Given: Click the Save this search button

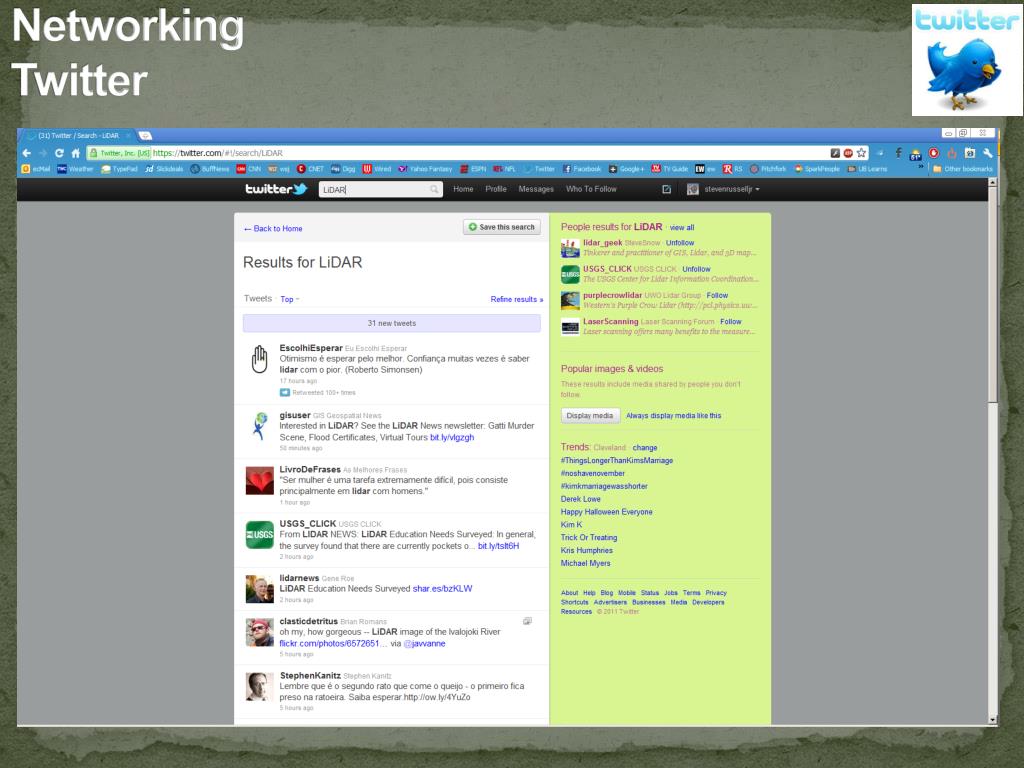Looking at the screenshot, I should 502,227.
